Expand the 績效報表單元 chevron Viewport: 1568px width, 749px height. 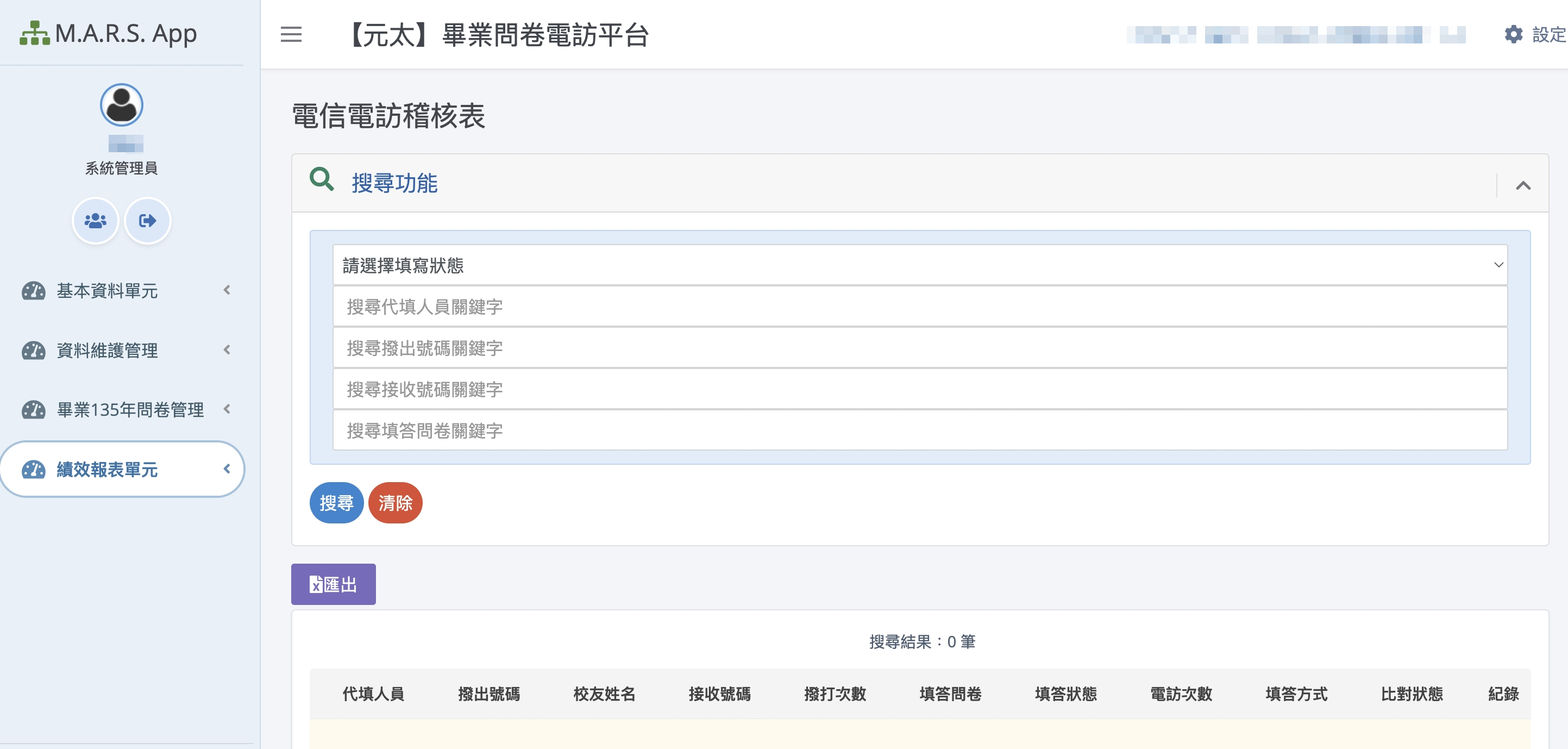(x=227, y=469)
